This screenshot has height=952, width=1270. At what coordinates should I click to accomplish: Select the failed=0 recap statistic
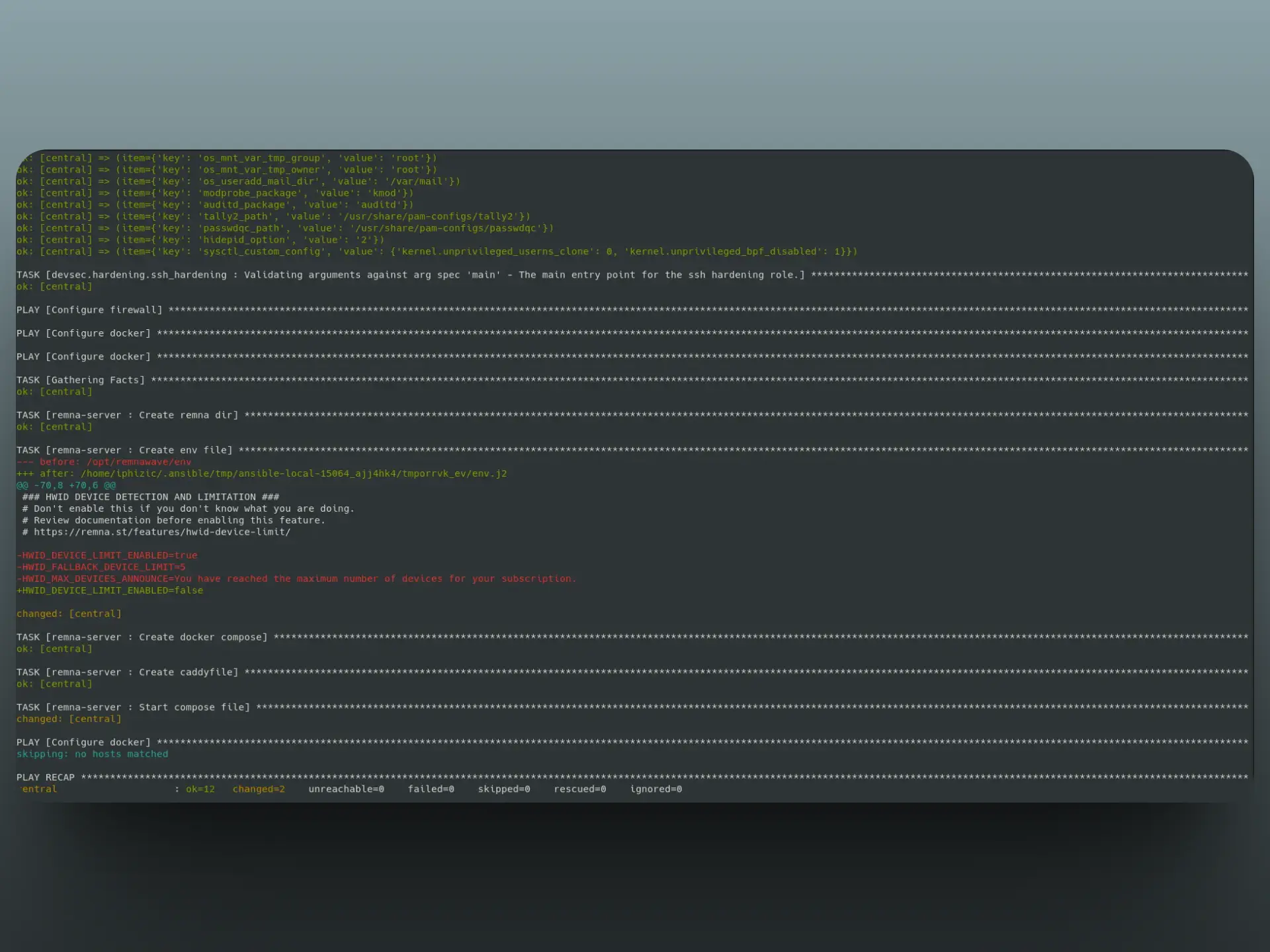431,789
